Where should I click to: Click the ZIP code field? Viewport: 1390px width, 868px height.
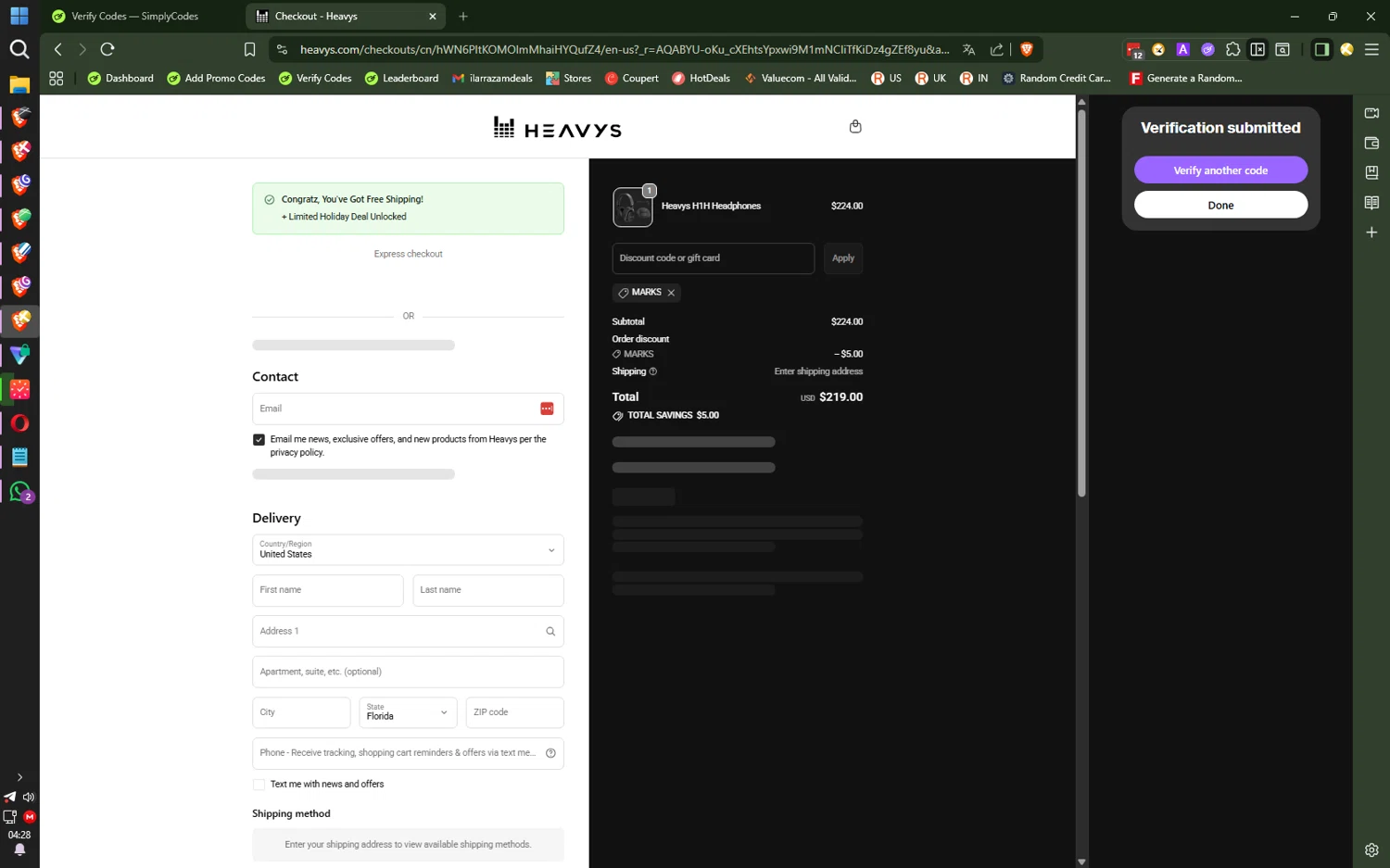514,712
